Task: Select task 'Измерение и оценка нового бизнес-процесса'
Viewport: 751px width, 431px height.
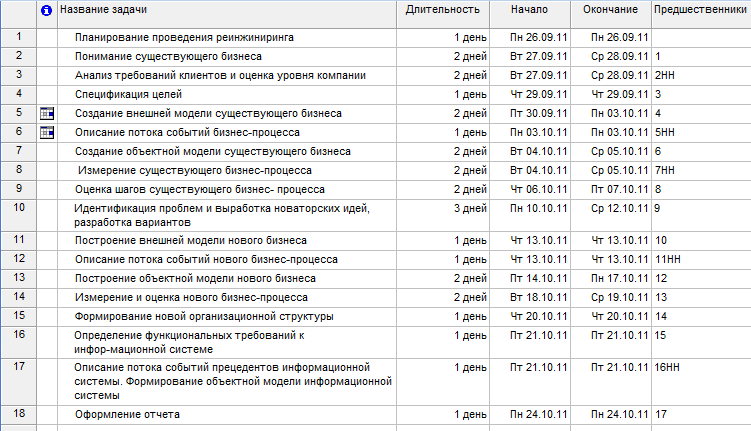Action: click(191, 297)
